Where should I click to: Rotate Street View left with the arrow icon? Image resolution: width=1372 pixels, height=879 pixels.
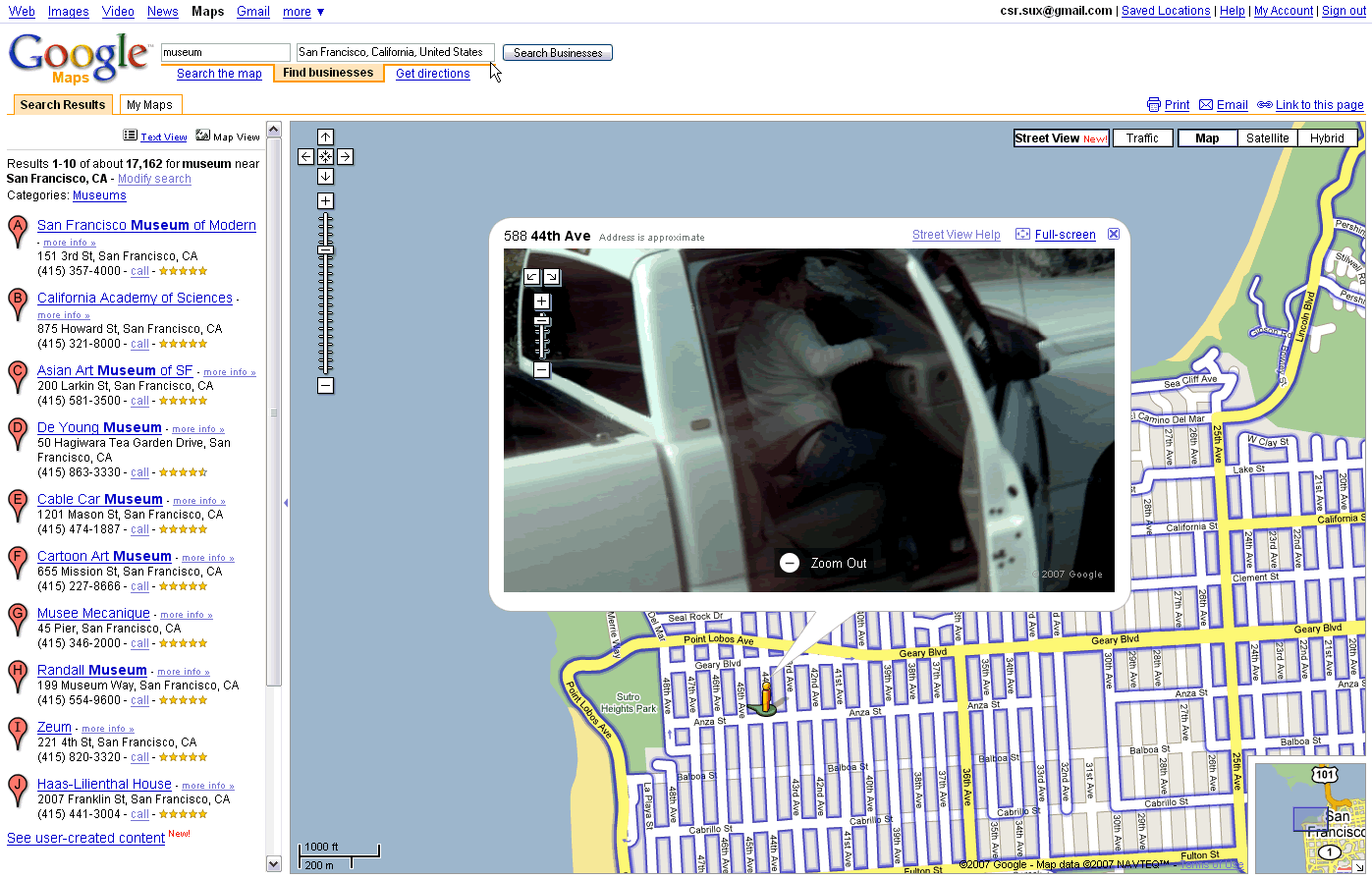click(532, 277)
